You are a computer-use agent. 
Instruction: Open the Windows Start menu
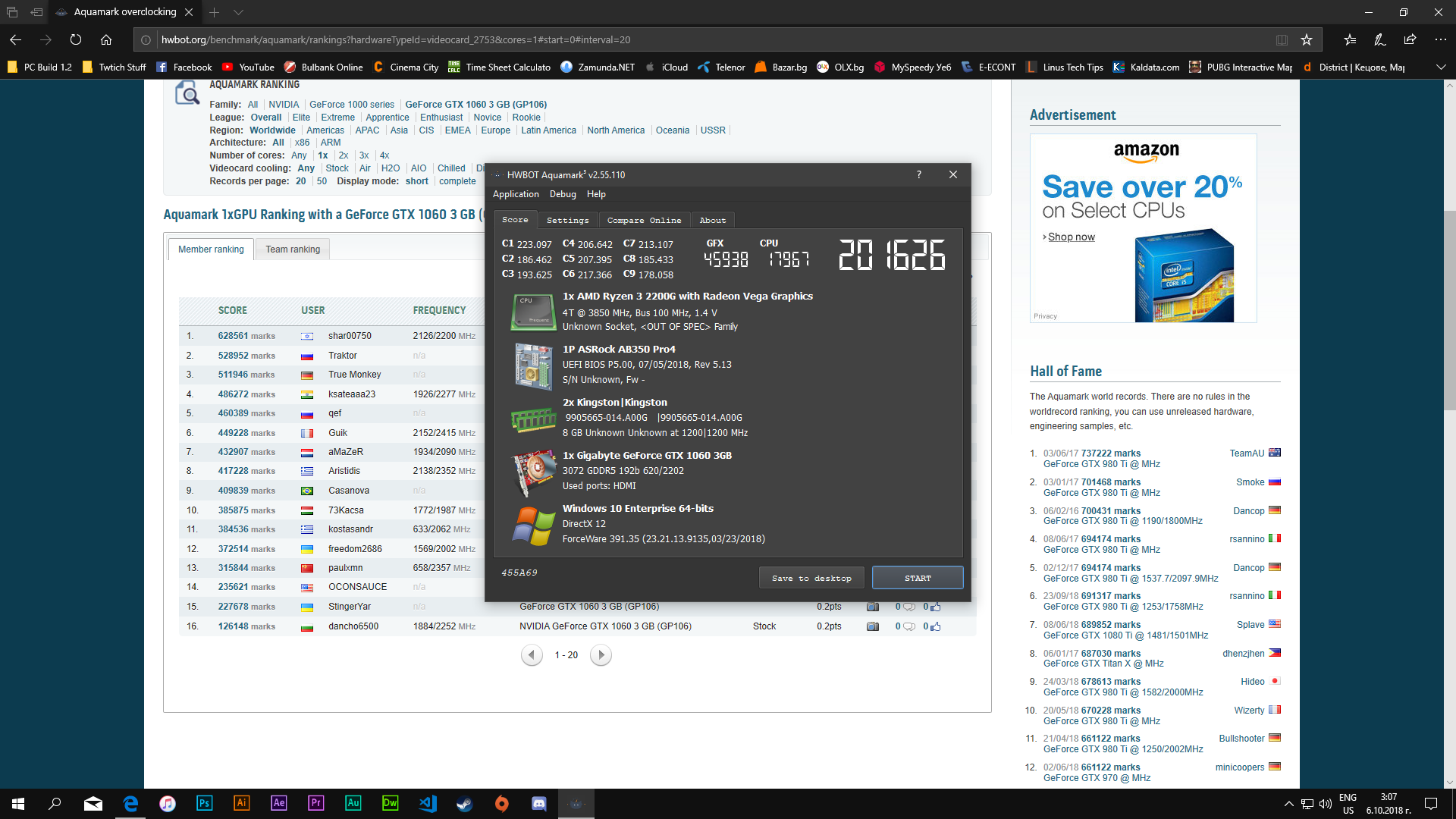click(x=18, y=804)
